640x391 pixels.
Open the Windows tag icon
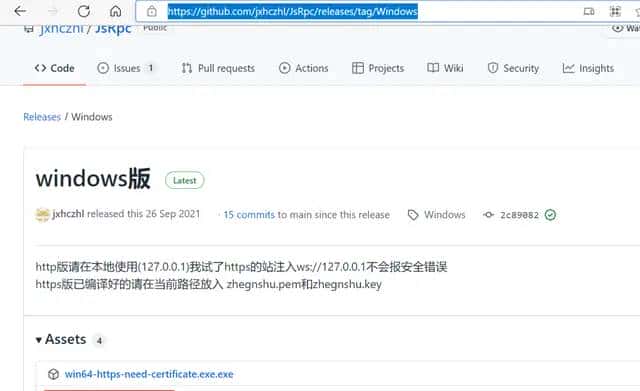(413, 215)
